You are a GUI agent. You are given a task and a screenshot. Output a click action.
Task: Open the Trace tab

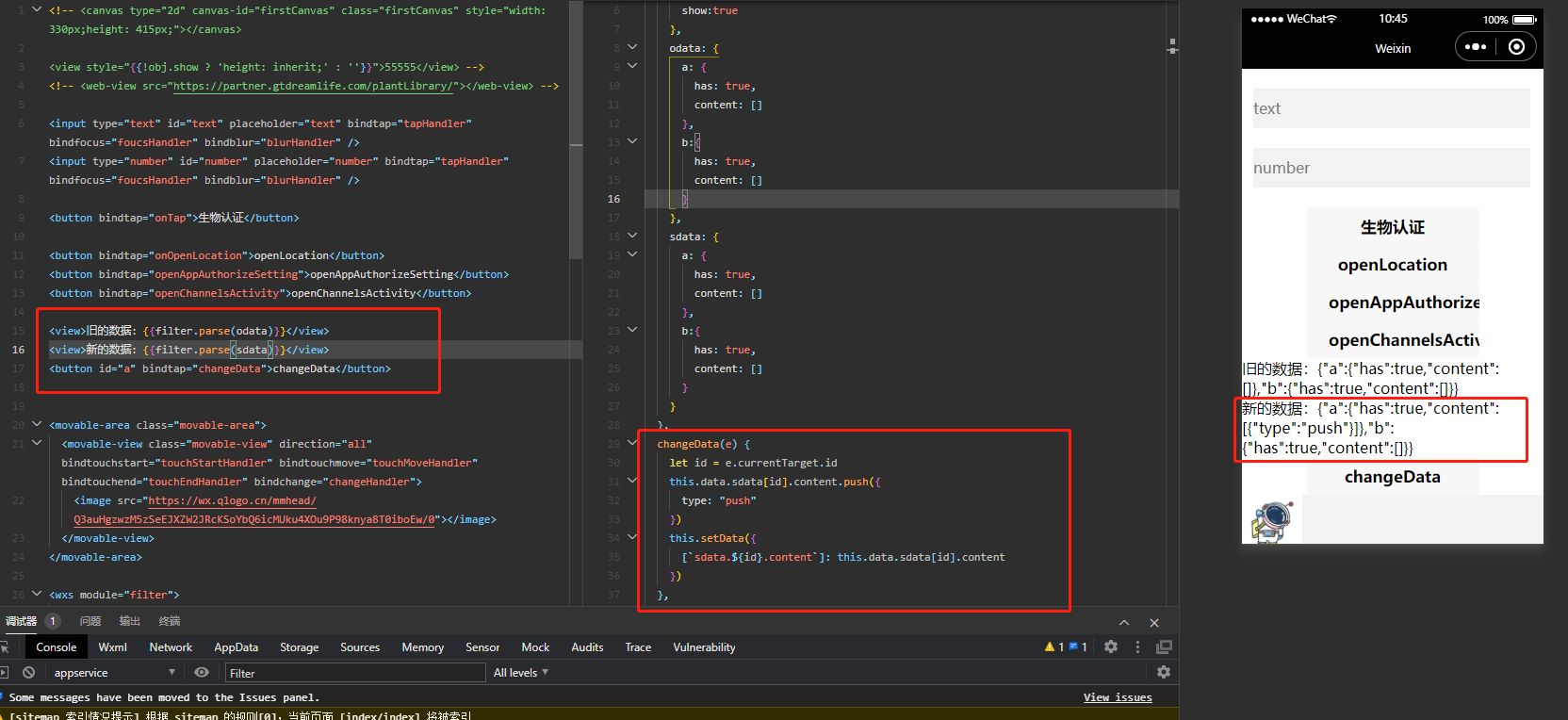coord(638,647)
